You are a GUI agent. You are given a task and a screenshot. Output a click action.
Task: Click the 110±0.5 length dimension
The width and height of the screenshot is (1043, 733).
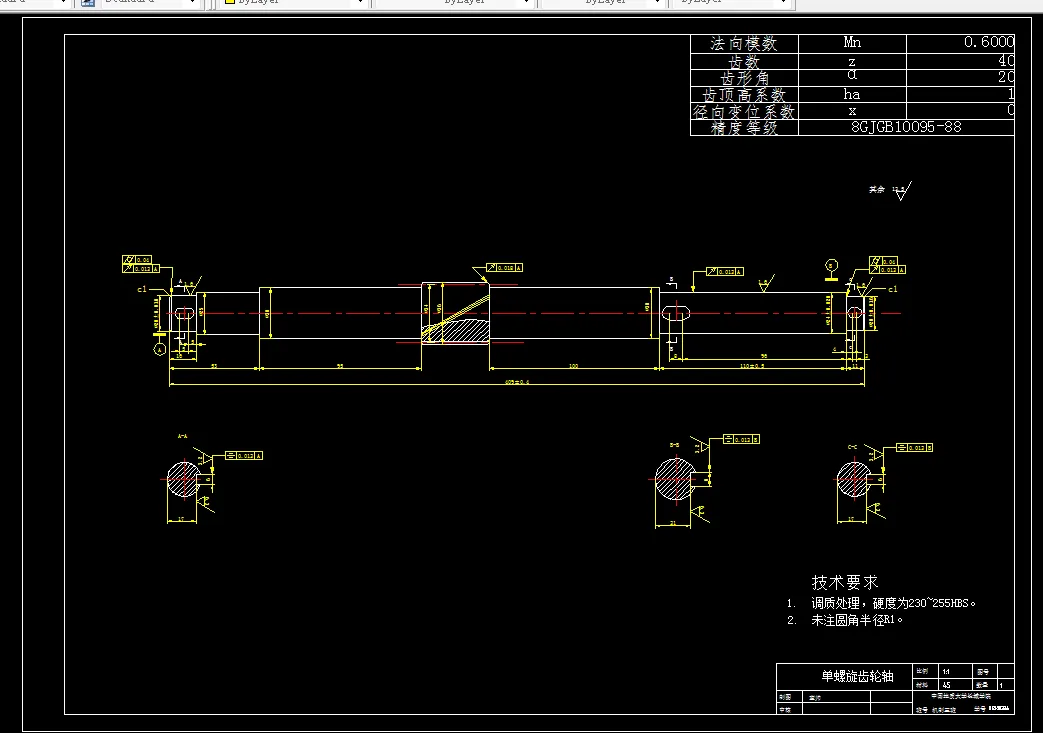[752, 366]
